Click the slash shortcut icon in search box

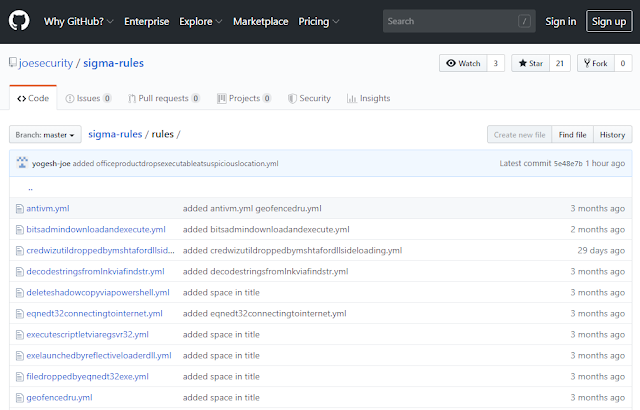point(524,21)
